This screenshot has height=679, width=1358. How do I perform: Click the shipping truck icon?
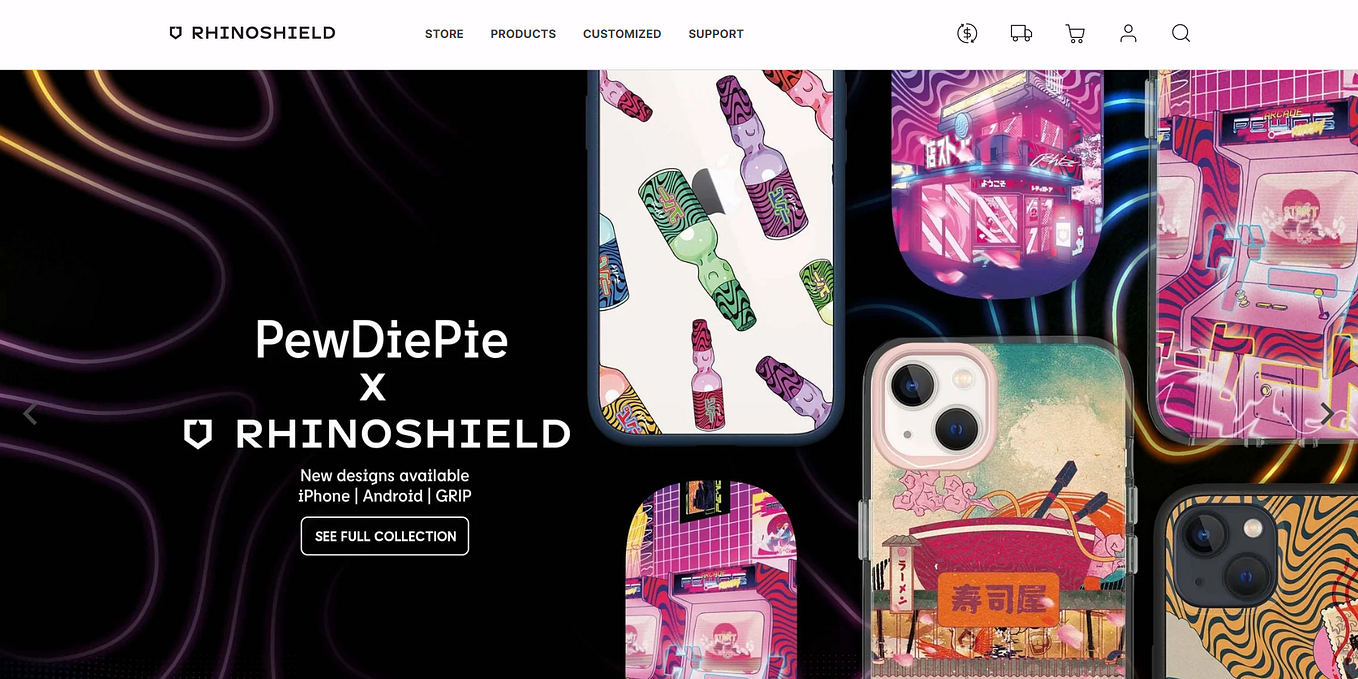click(1021, 33)
